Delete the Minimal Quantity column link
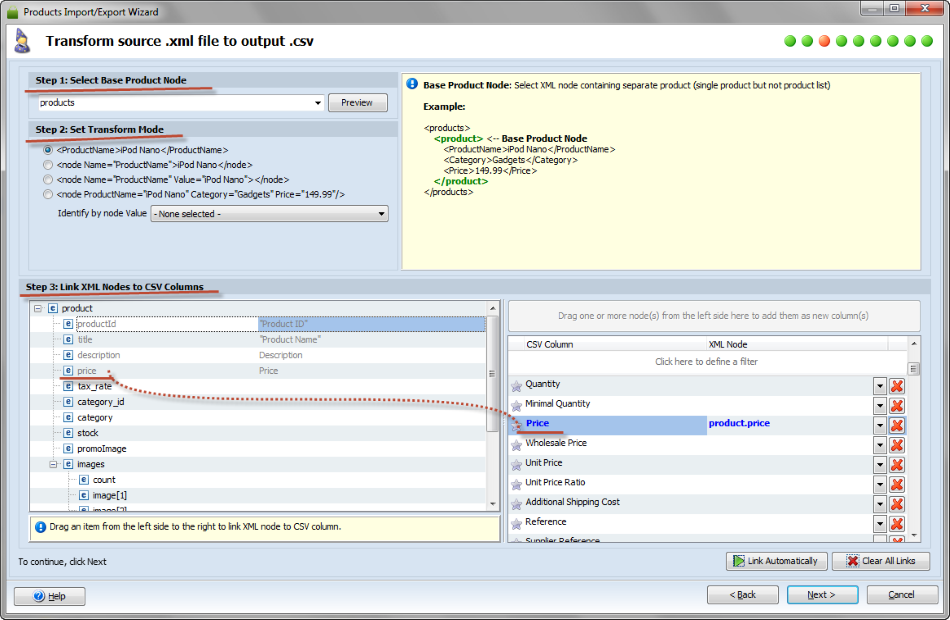Image resolution: width=950 pixels, height=620 pixels. click(897, 405)
